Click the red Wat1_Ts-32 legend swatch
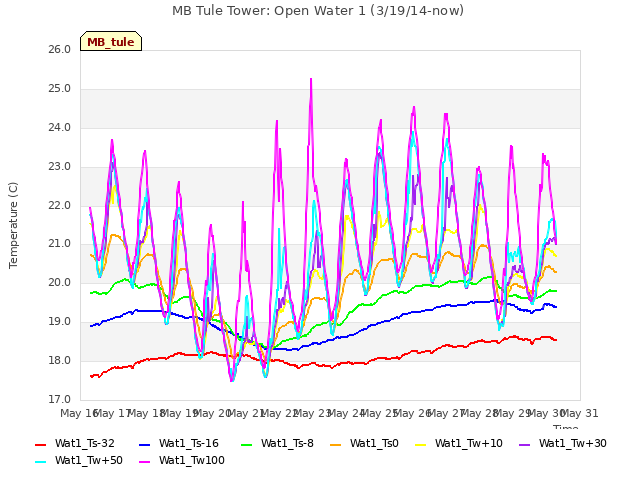This screenshot has width=640, height=480. tap(41, 445)
